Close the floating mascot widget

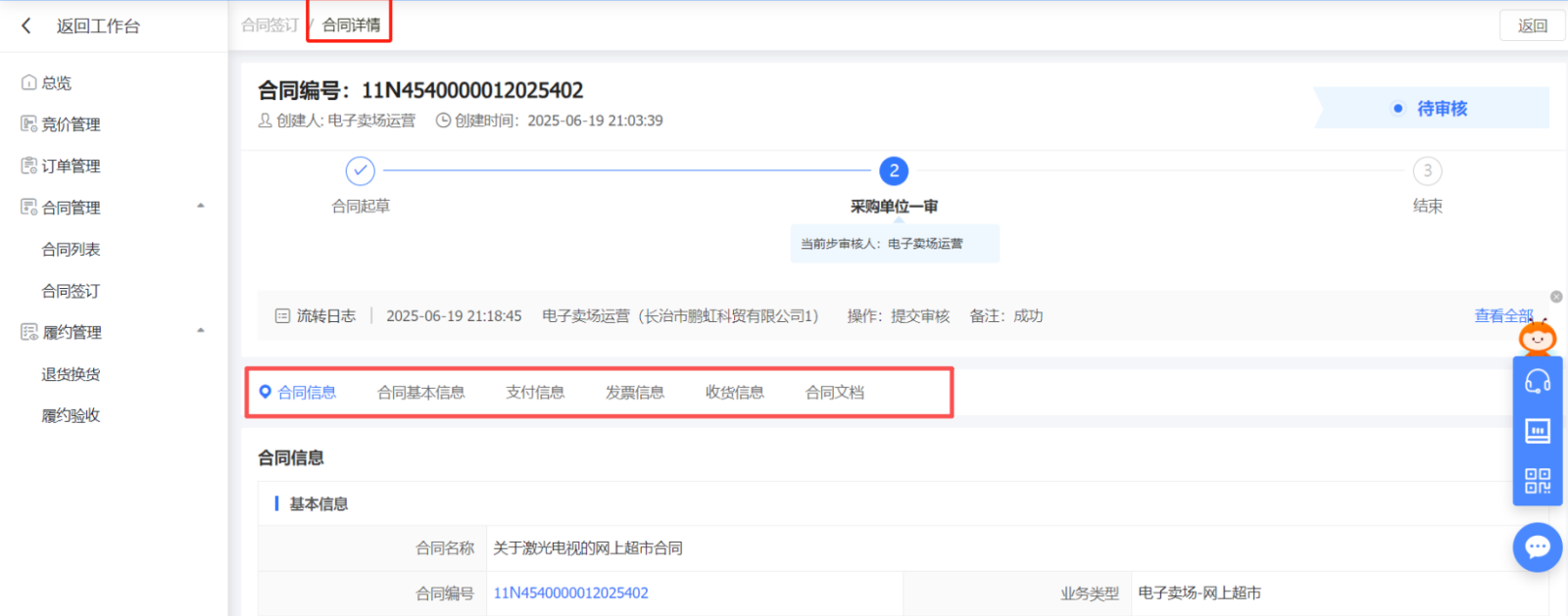coord(1556,297)
